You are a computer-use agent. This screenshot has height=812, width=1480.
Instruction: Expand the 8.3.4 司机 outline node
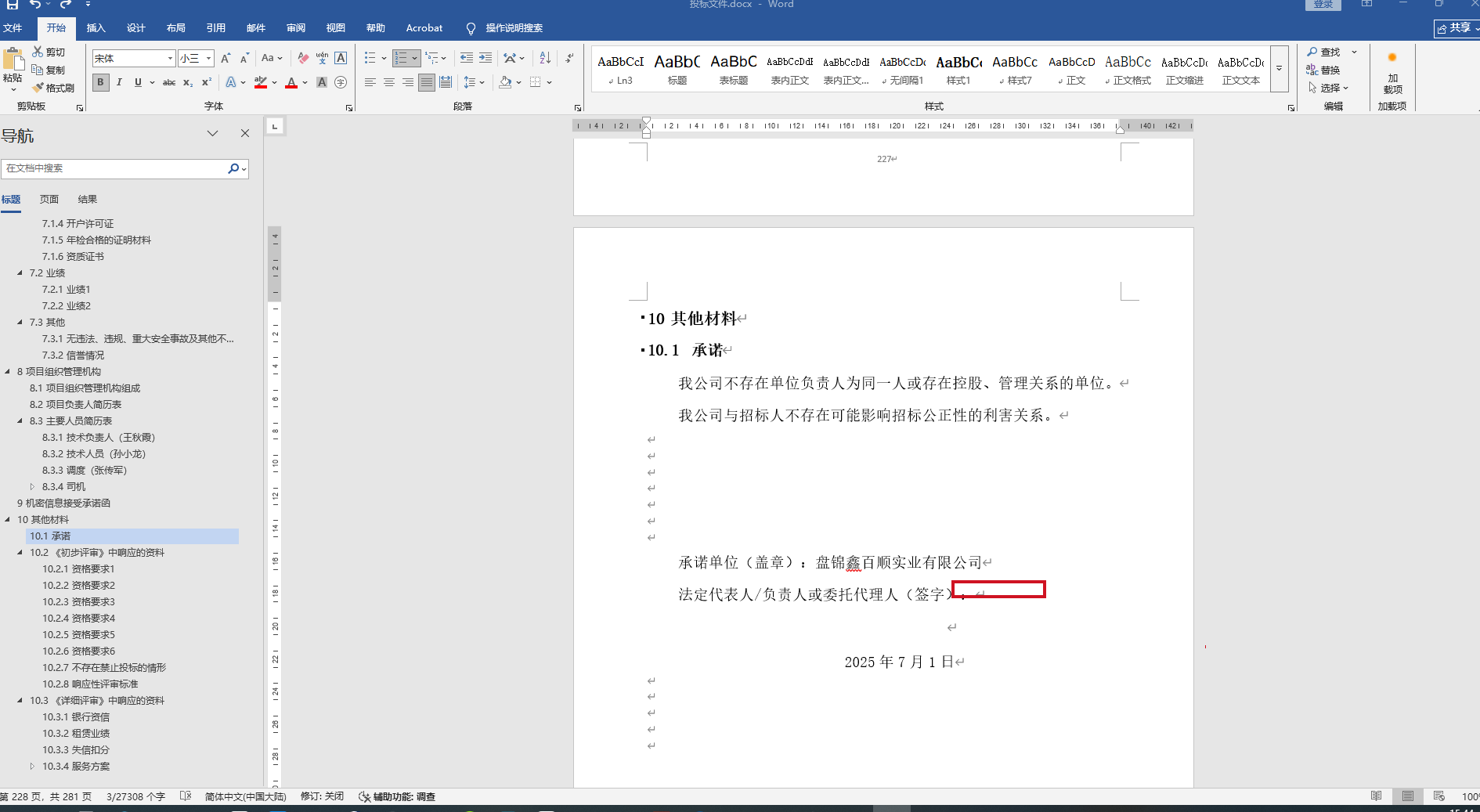[32, 487]
